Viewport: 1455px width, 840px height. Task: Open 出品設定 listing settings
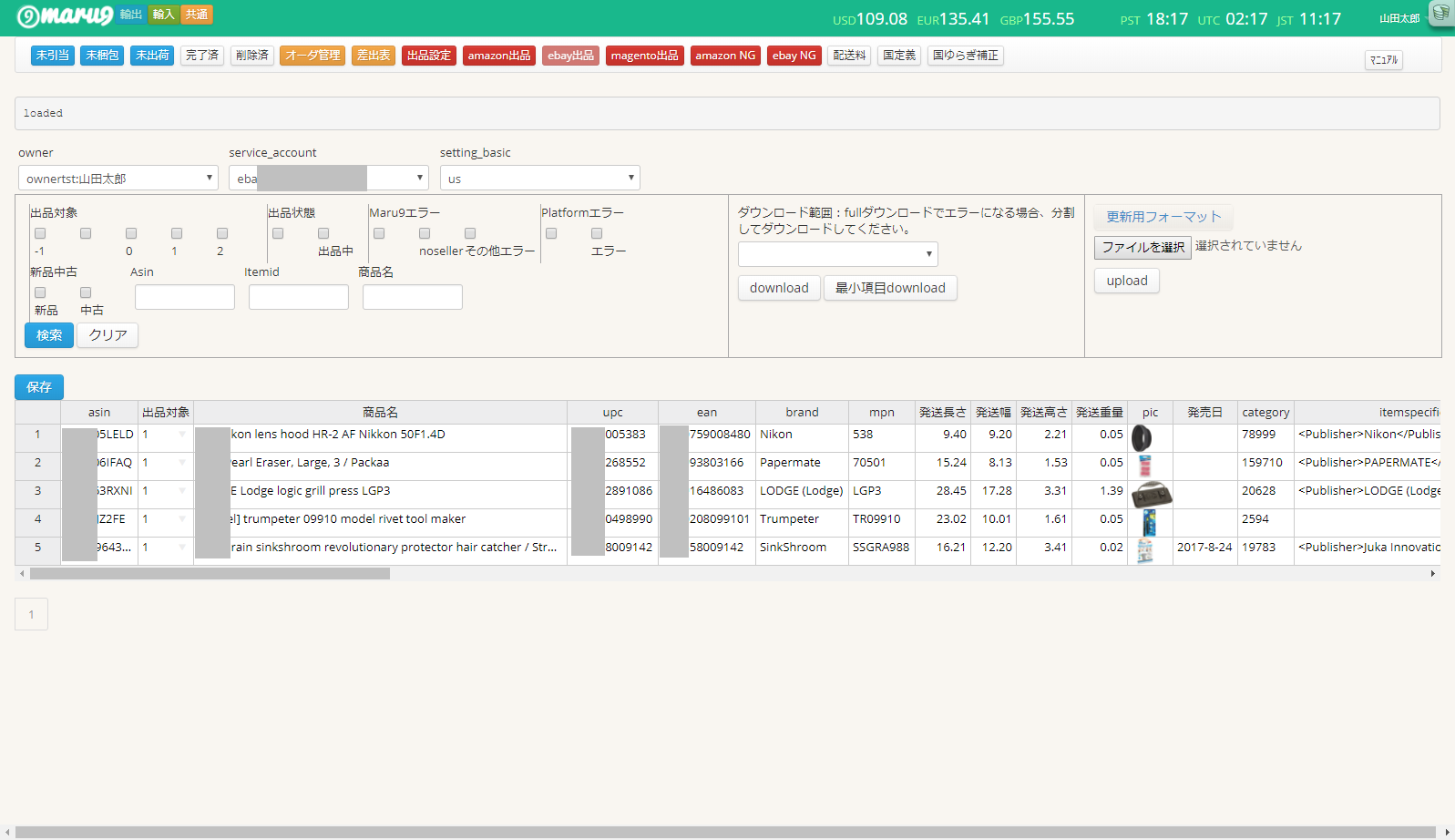click(429, 56)
